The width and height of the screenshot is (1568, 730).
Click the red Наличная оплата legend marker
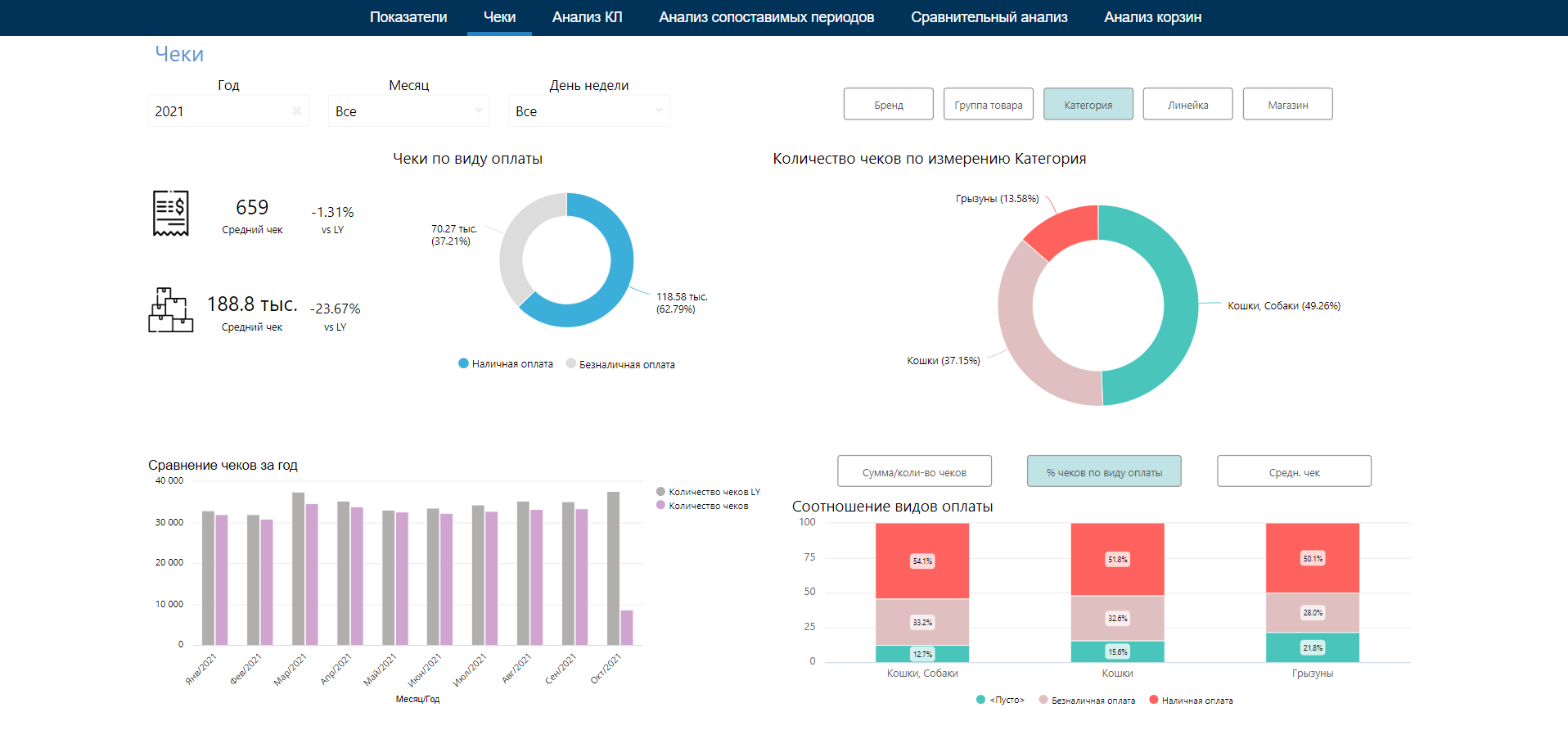click(x=1153, y=700)
